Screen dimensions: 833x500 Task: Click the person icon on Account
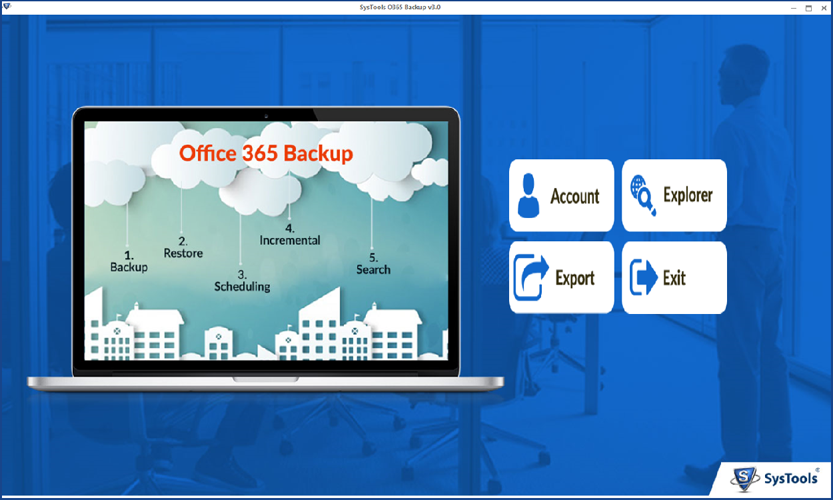529,196
